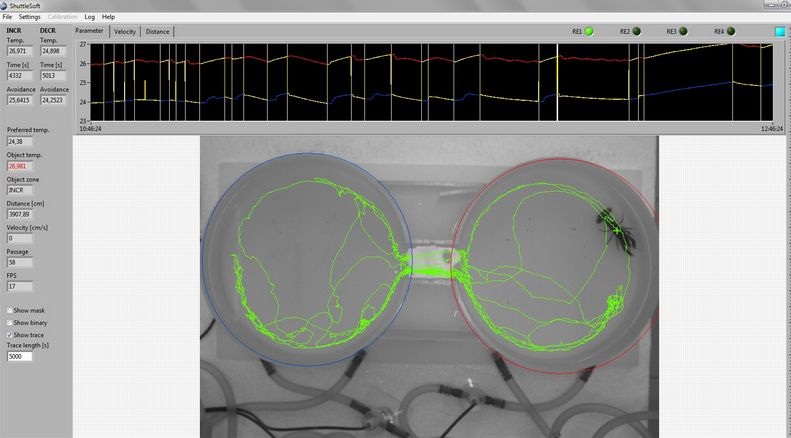Viewport: 791px width, 438px height.
Task: Click the Object zone INCR field
Action: pyautogui.click(x=20, y=190)
